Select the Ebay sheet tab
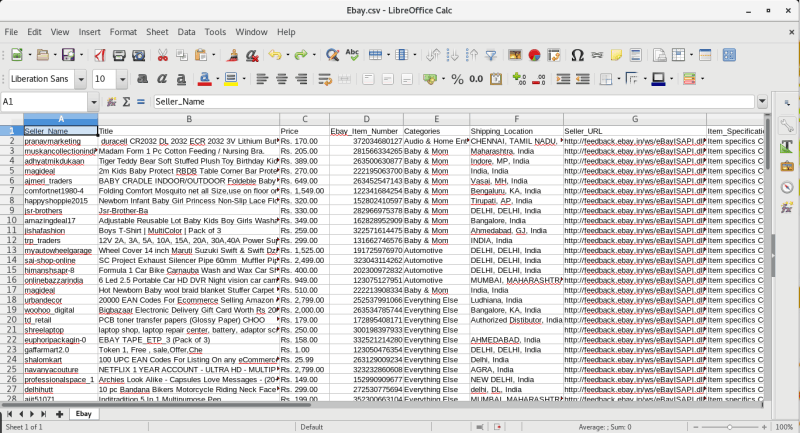The height and width of the screenshot is (433, 800). (85, 413)
